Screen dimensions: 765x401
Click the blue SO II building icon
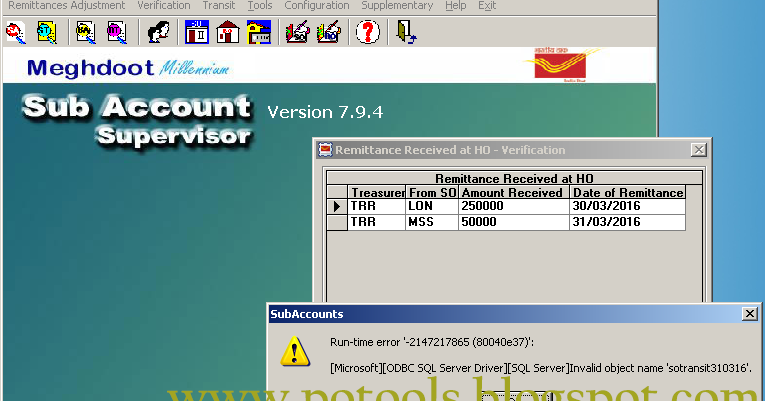(x=197, y=32)
